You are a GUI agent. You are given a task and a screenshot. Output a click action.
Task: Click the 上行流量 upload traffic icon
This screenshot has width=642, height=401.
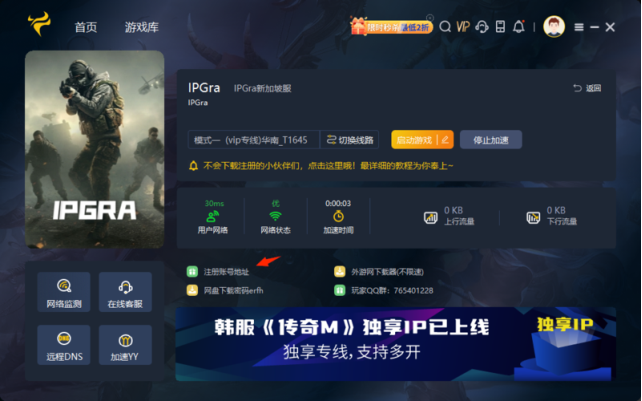tap(430, 217)
